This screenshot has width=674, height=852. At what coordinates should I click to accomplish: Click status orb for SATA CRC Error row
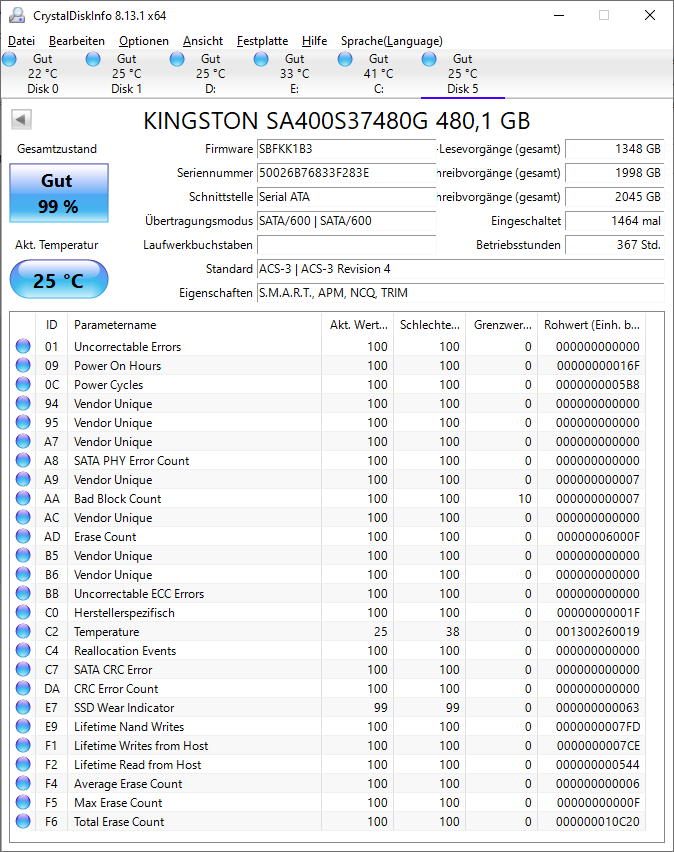[23, 669]
